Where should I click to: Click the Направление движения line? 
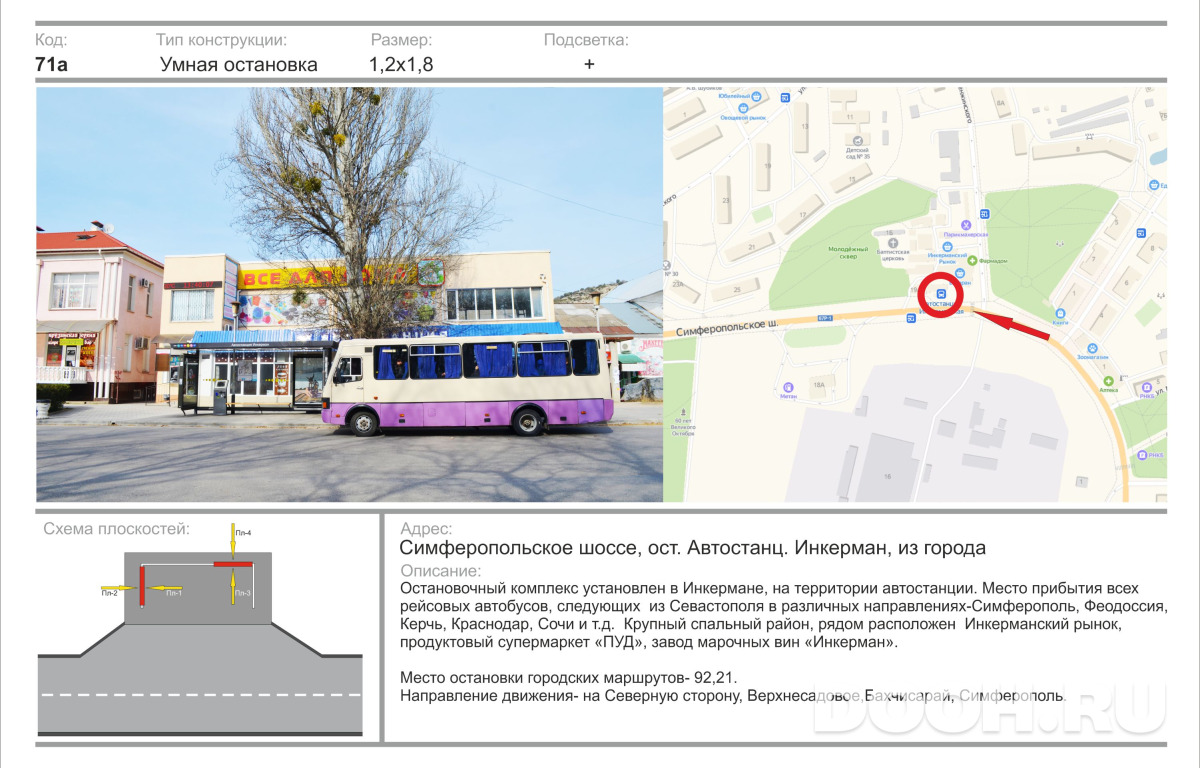click(732, 695)
